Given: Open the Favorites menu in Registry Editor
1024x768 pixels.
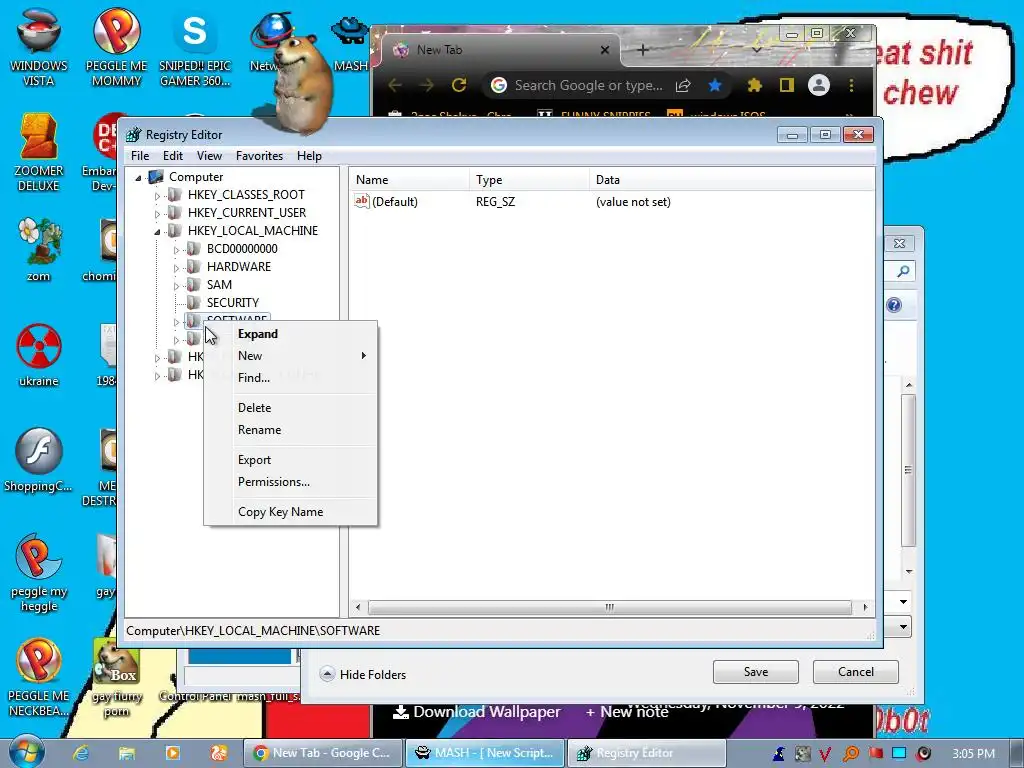Looking at the screenshot, I should 259,156.
